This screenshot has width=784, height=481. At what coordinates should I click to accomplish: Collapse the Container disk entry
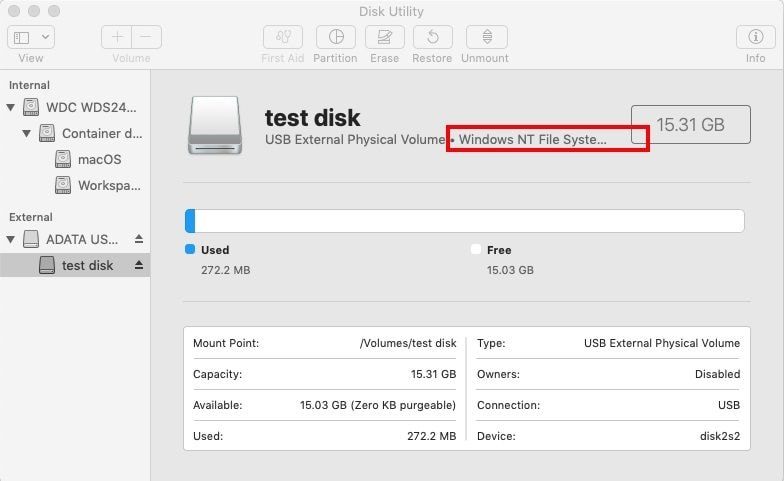pos(27,133)
